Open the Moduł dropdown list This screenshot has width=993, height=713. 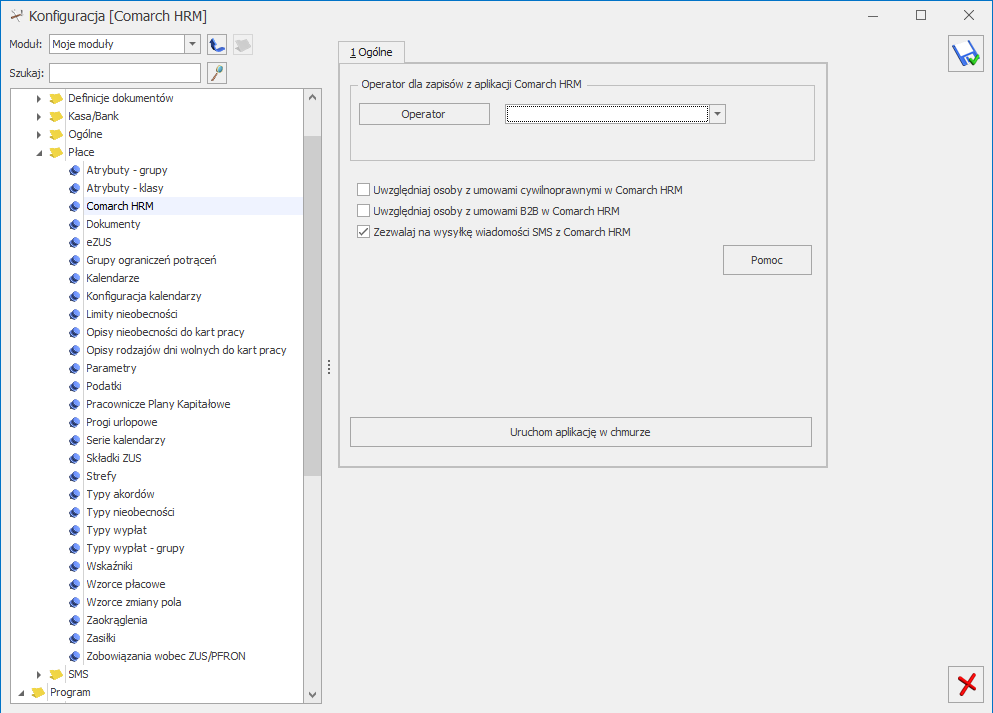pos(193,44)
